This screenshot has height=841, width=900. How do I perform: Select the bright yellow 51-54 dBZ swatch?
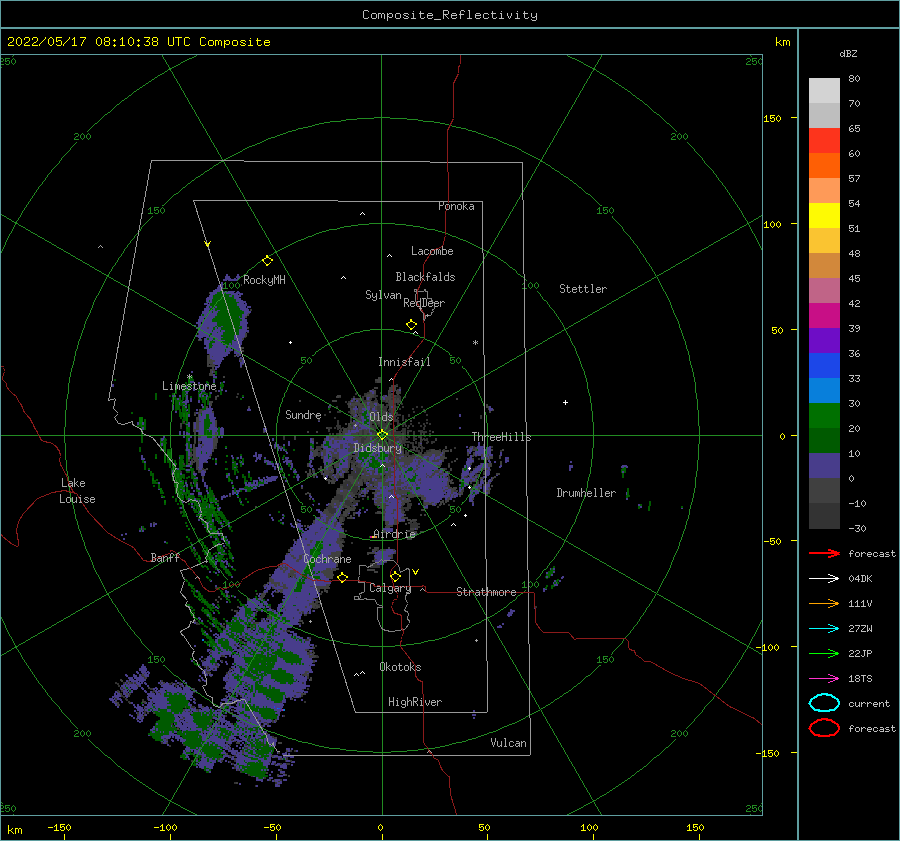tap(824, 216)
